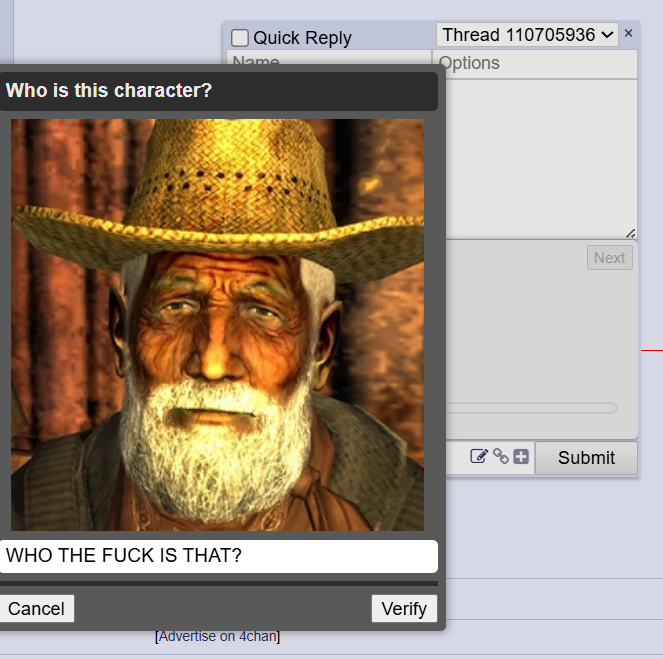Image resolution: width=663 pixels, height=659 pixels.
Task: Open the Advertise on 4chan link
Action: point(217,636)
